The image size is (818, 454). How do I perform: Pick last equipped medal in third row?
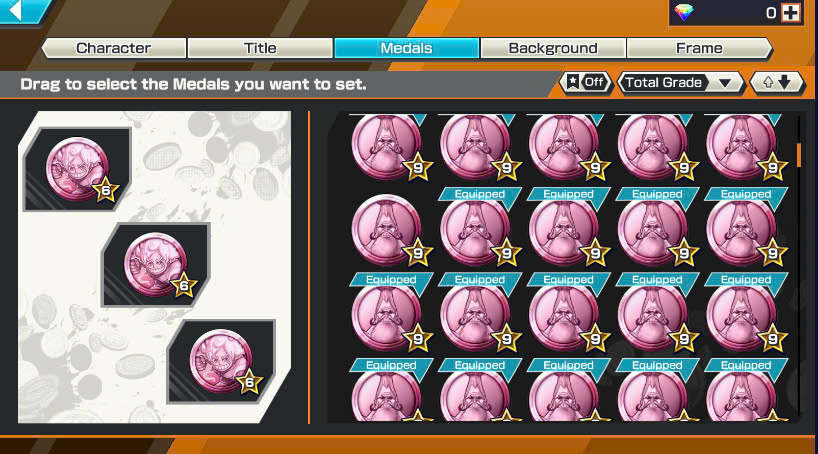tap(744, 312)
